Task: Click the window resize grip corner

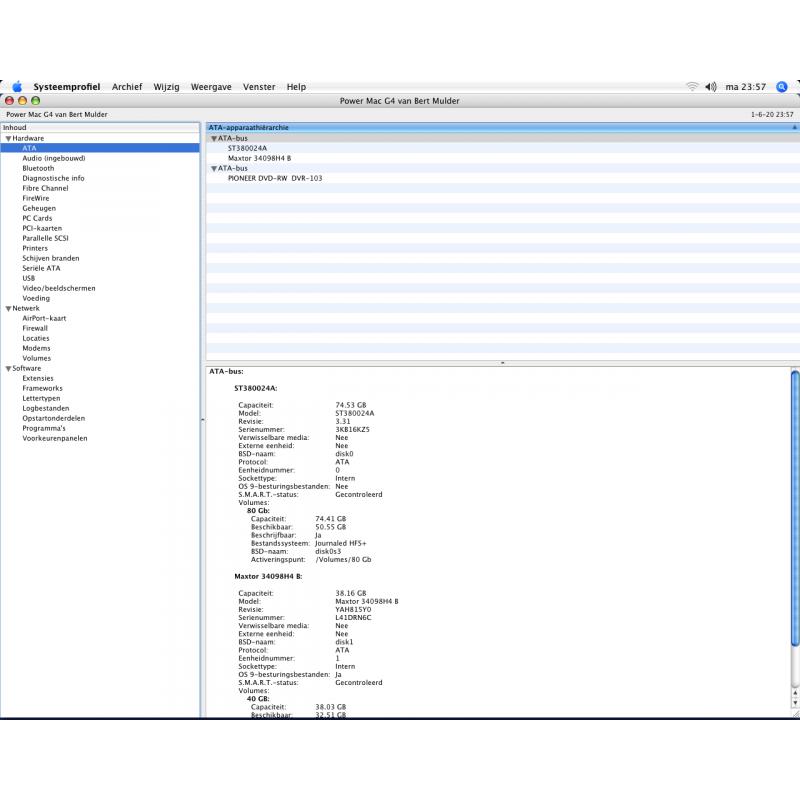Action: coord(795,714)
